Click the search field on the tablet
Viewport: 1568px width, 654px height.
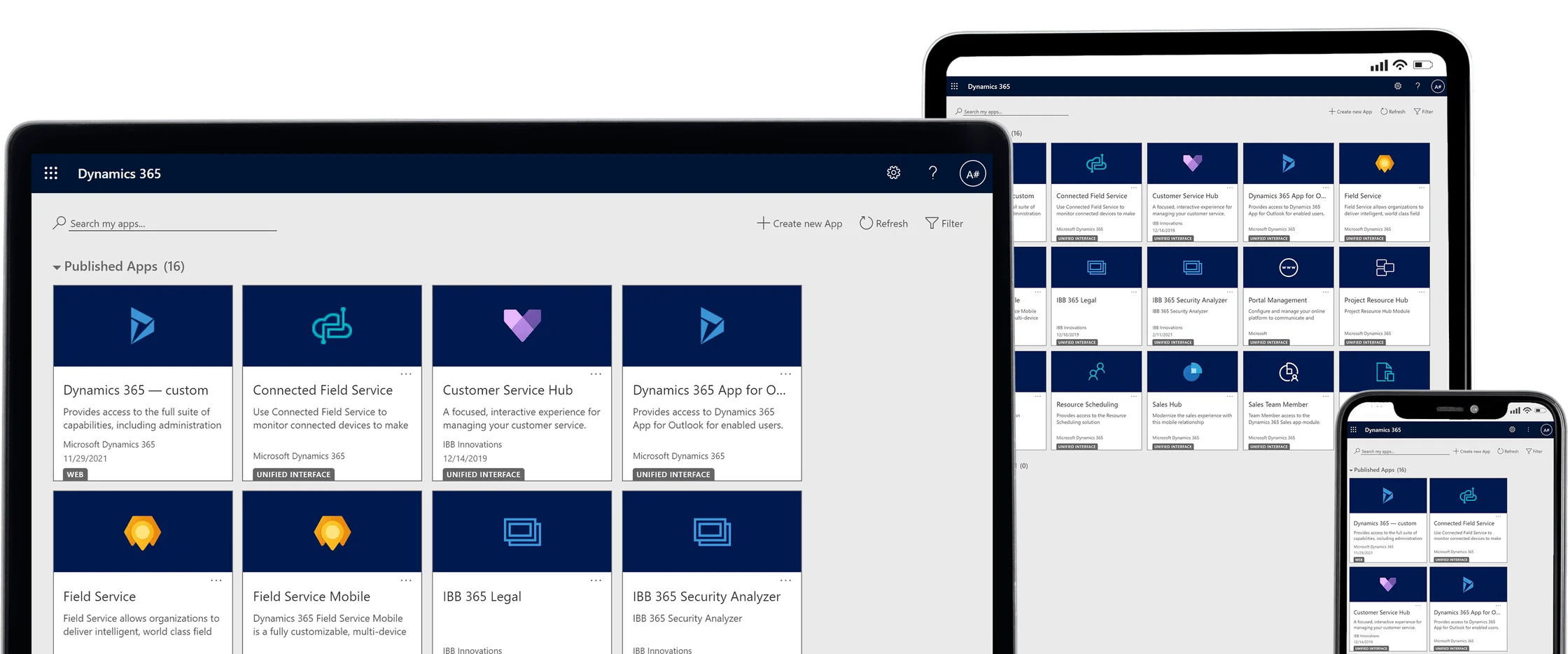click(x=1011, y=111)
